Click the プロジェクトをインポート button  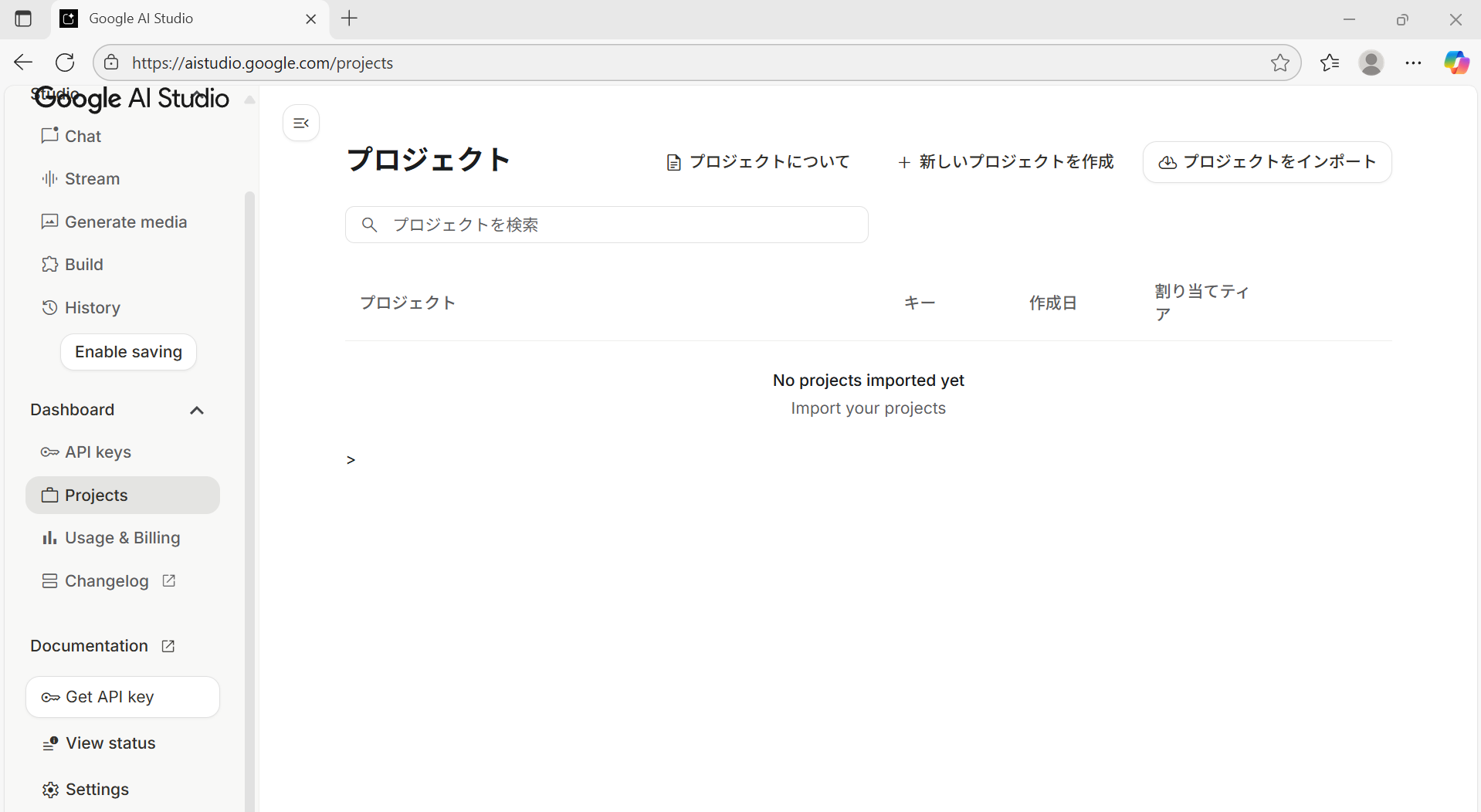click(x=1267, y=162)
